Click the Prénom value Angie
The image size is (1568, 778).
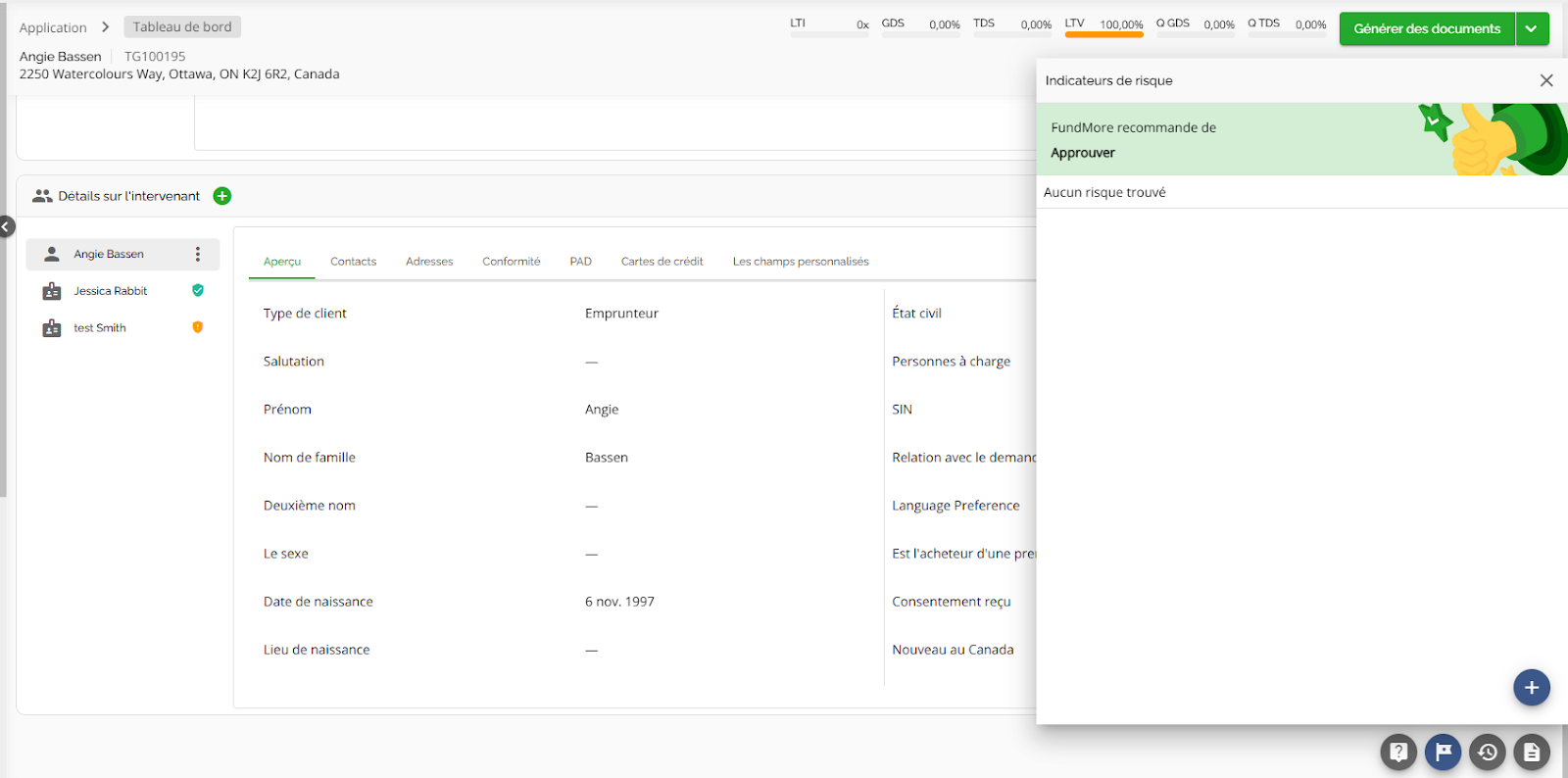[602, 410]
